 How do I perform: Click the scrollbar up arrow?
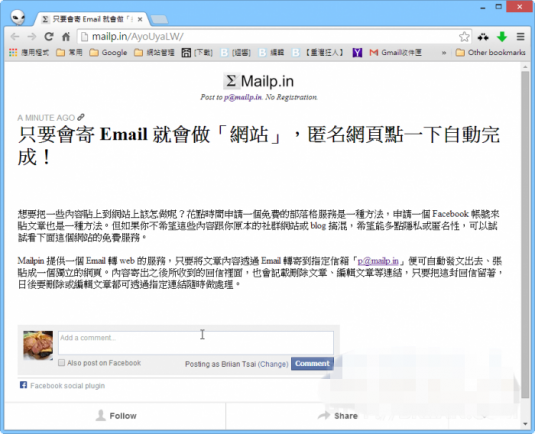(525, 67)
